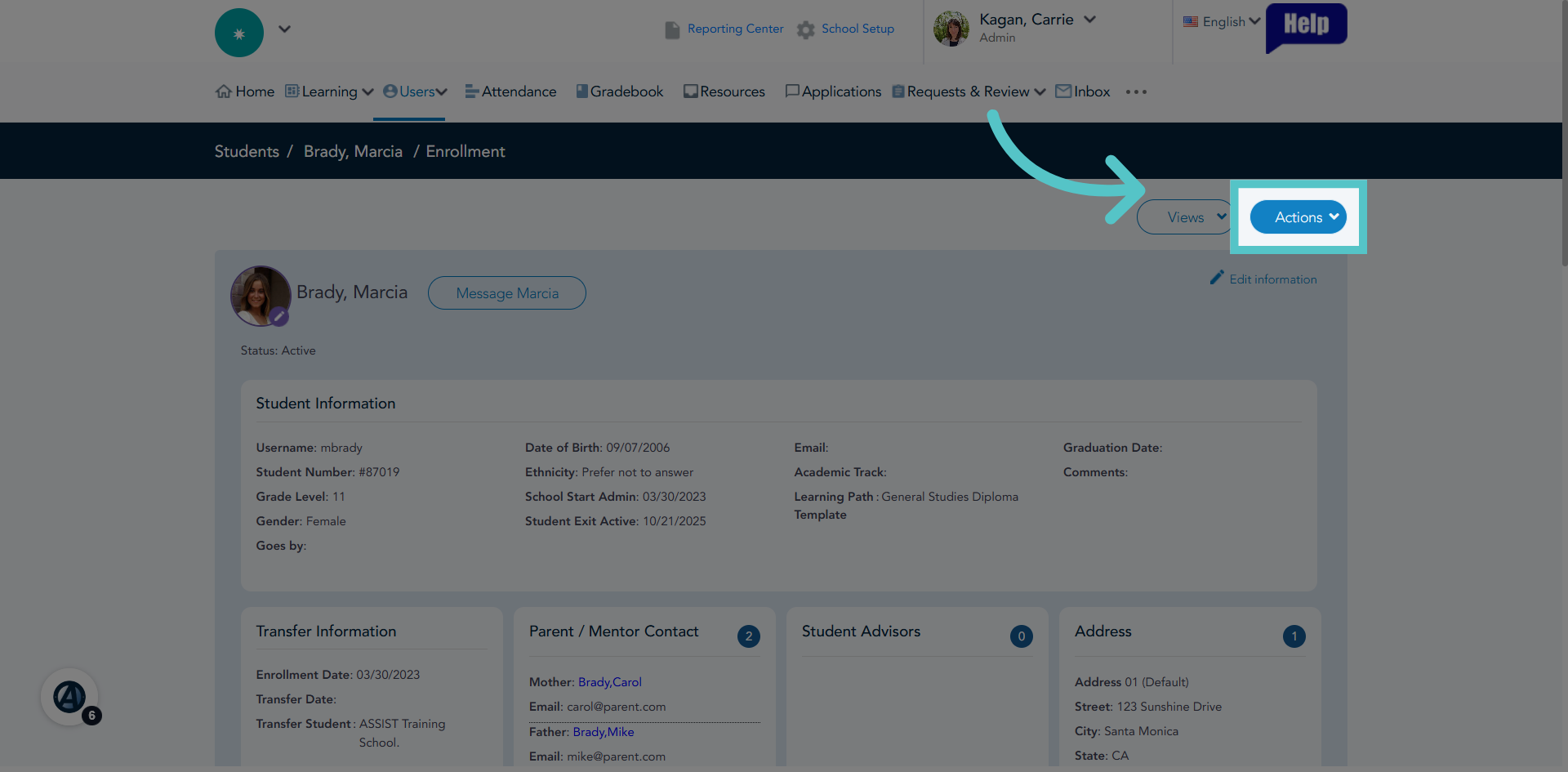Open the Brady,Carol mother link

(610, 682)
